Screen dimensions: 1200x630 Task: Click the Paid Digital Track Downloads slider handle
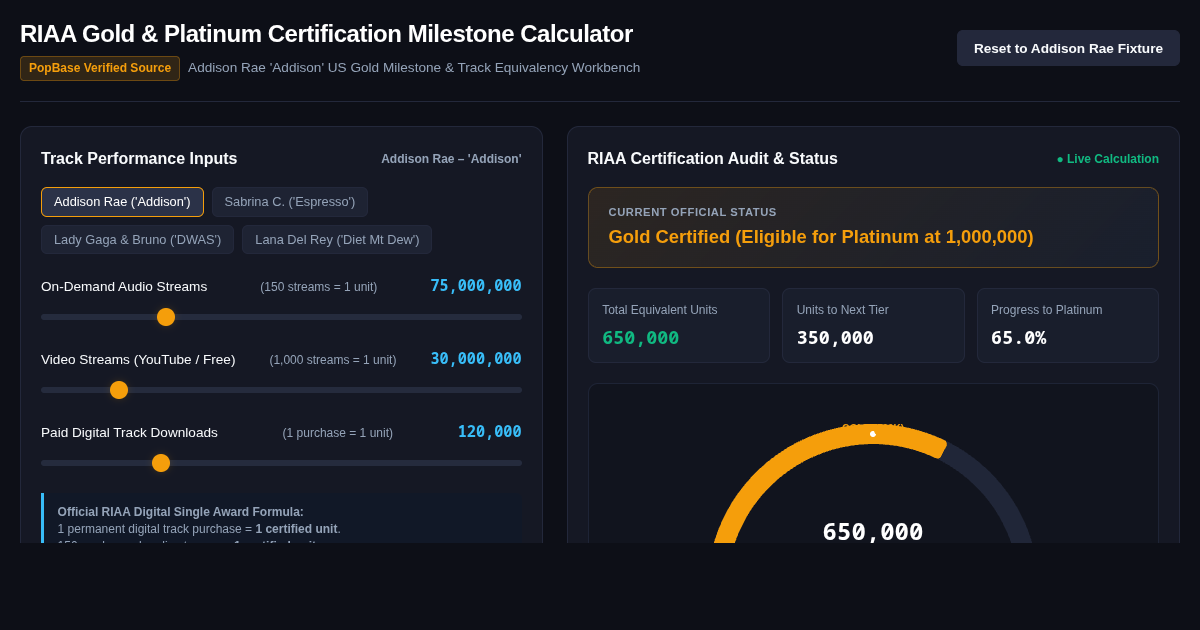(161, 463)
